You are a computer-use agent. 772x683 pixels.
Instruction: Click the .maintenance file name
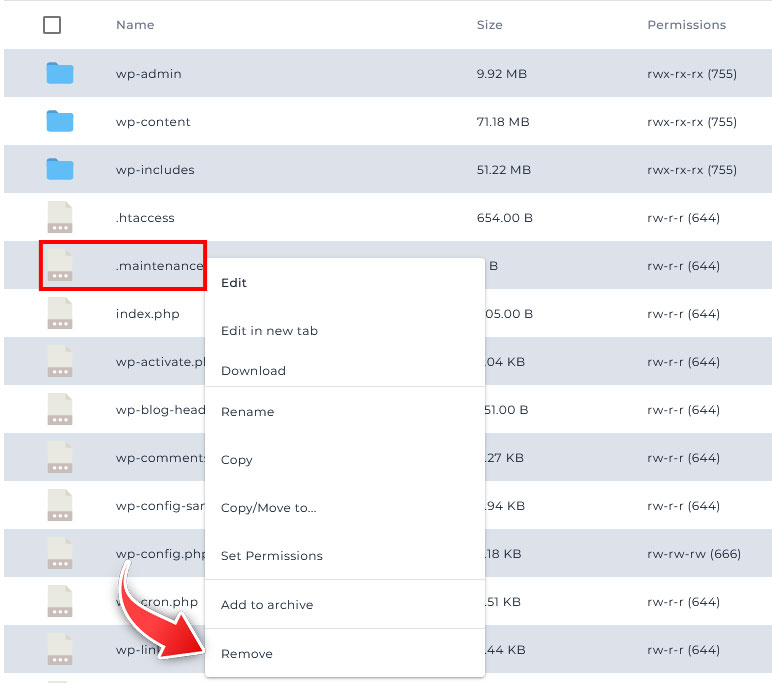159,265
